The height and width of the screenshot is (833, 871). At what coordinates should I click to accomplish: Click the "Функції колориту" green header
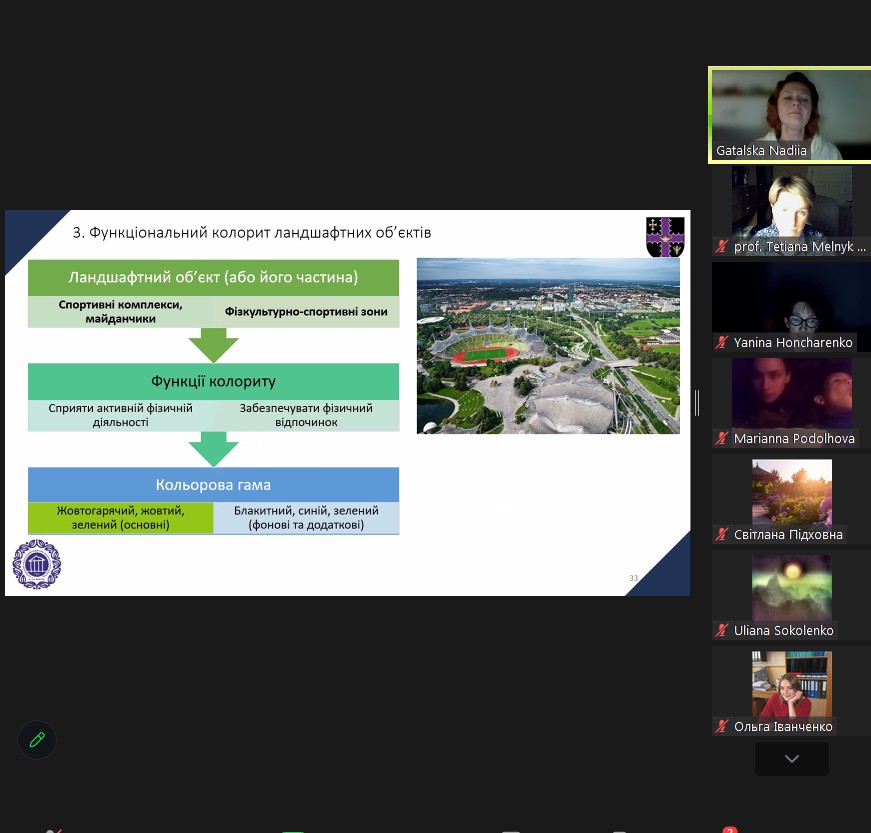213,381
